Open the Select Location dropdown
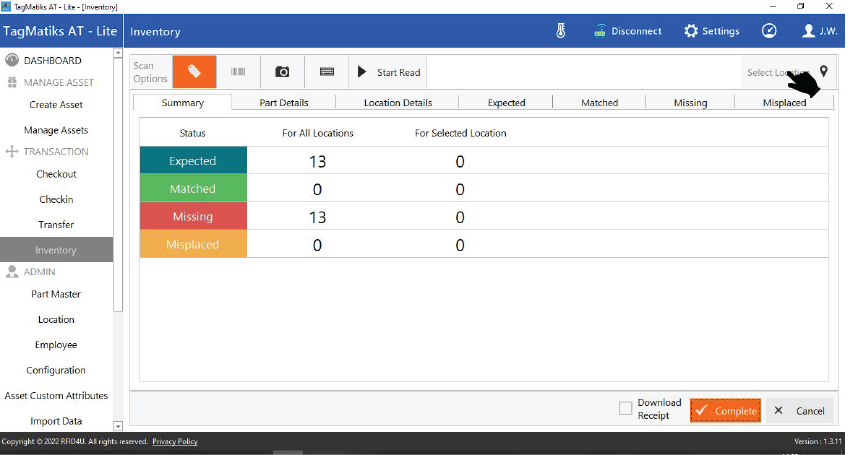The width and height of the screenshot is (850, 455). [776, 72]
